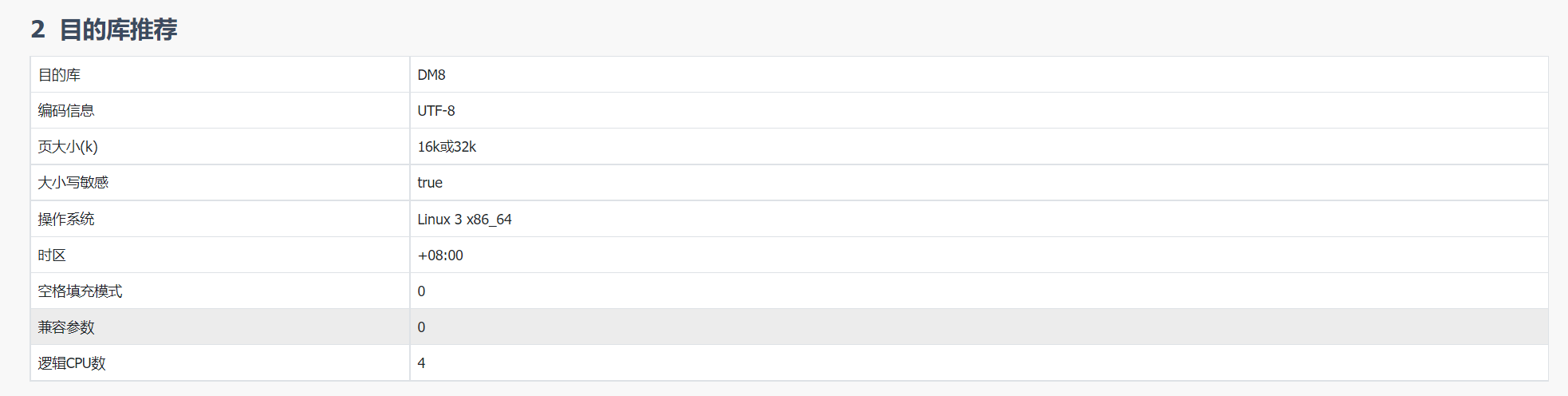Screen dimensions: 1568x396
Task: Select the 空格填充模式 label cell
Action: [220, 291]
